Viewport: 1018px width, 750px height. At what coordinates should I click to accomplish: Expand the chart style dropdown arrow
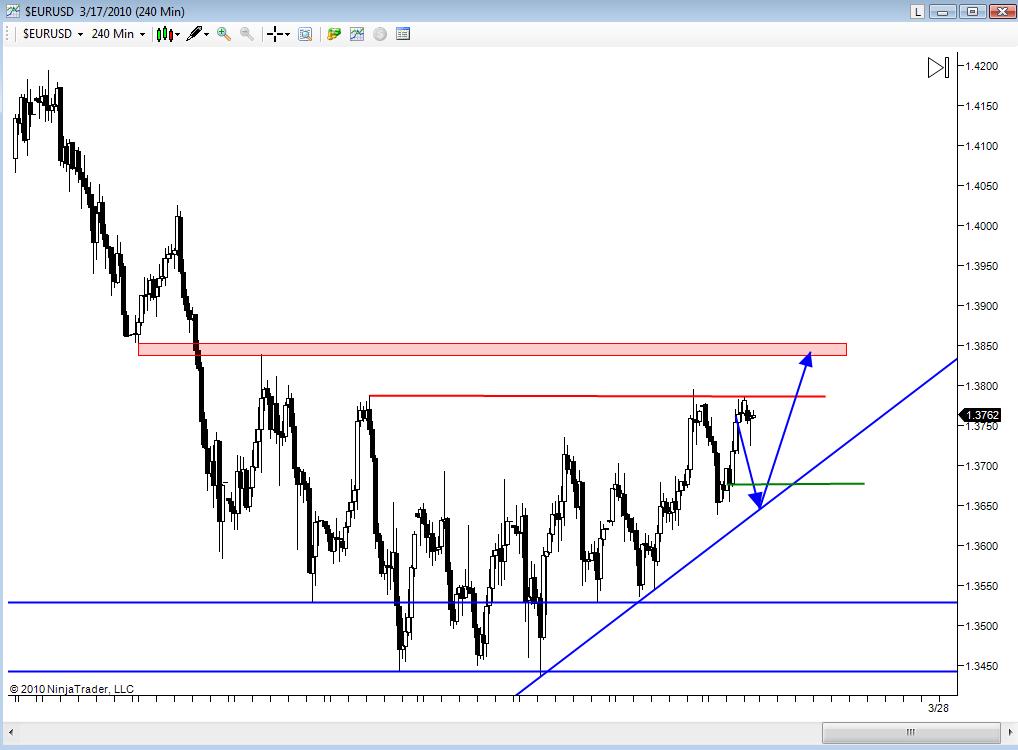pyautogui.click(x=177, y=35)
